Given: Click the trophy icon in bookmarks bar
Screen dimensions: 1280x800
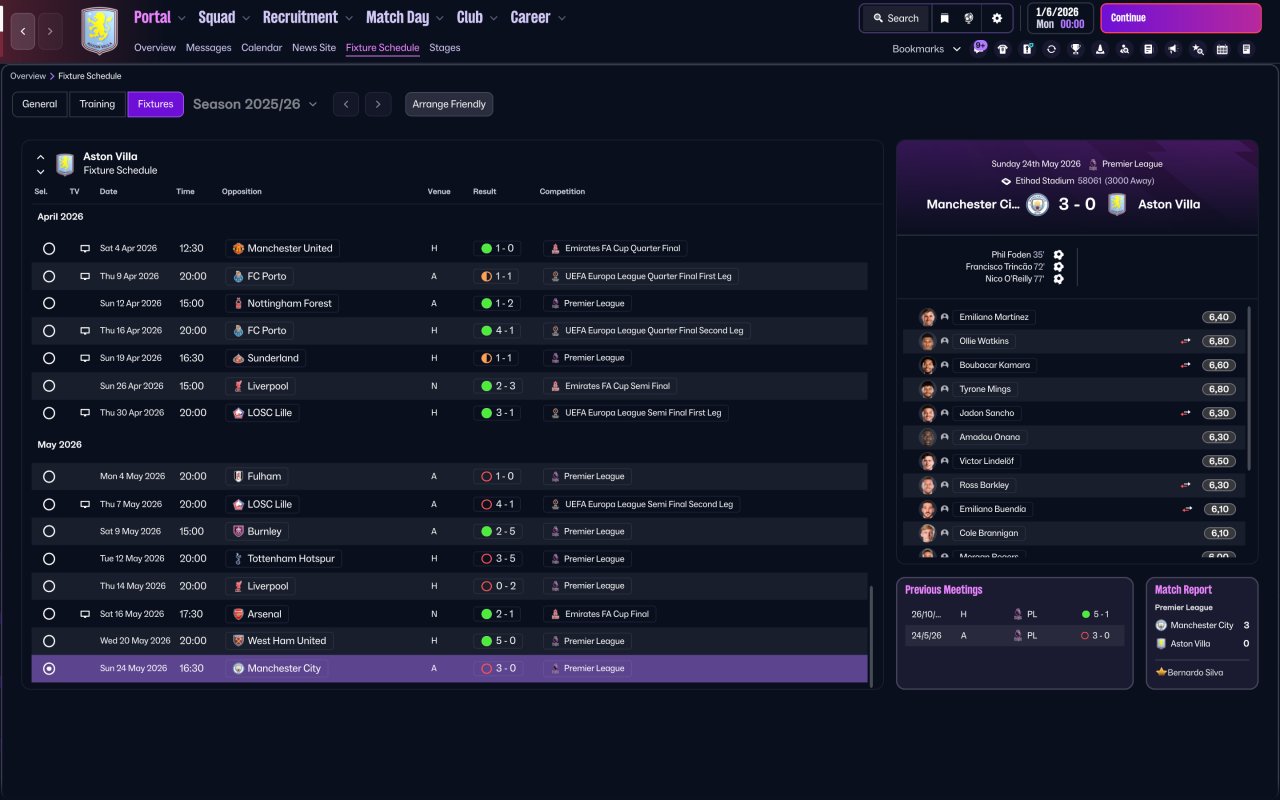Looking at the screenshot, I should 1076,49.
